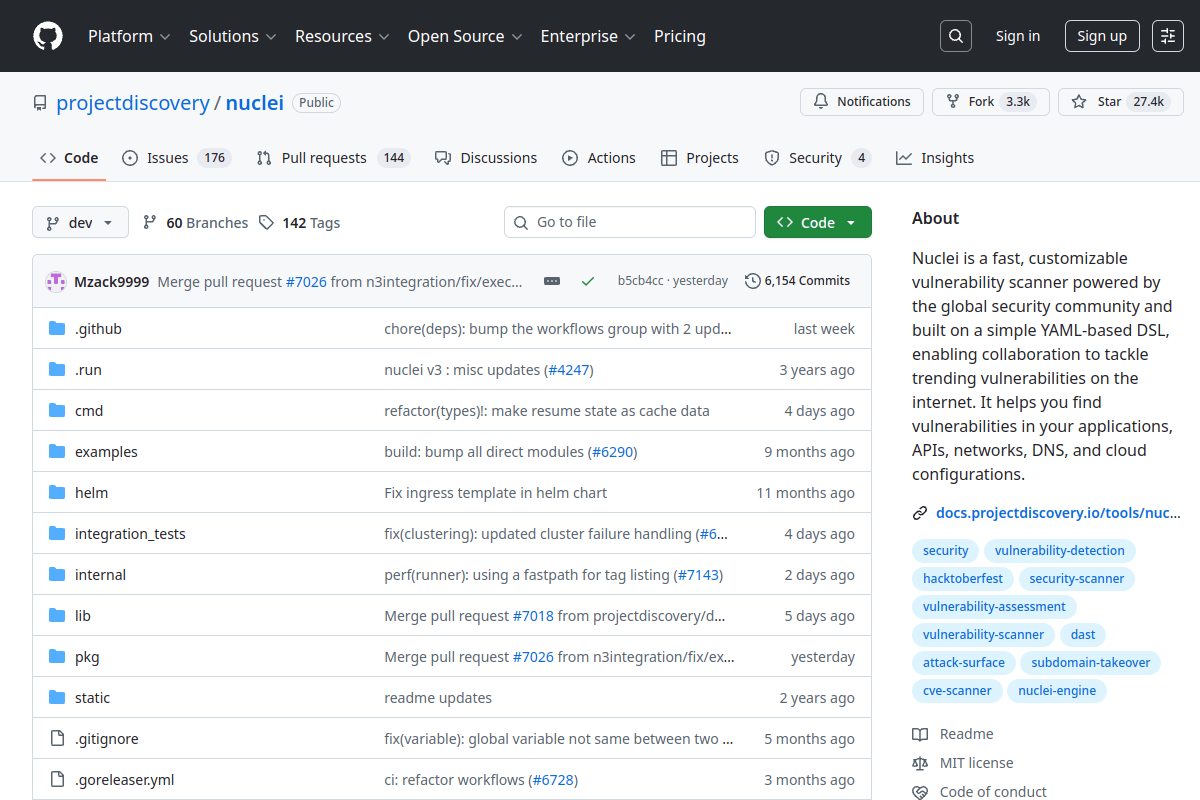Click the GitHub logo icon

pos(47,36)
